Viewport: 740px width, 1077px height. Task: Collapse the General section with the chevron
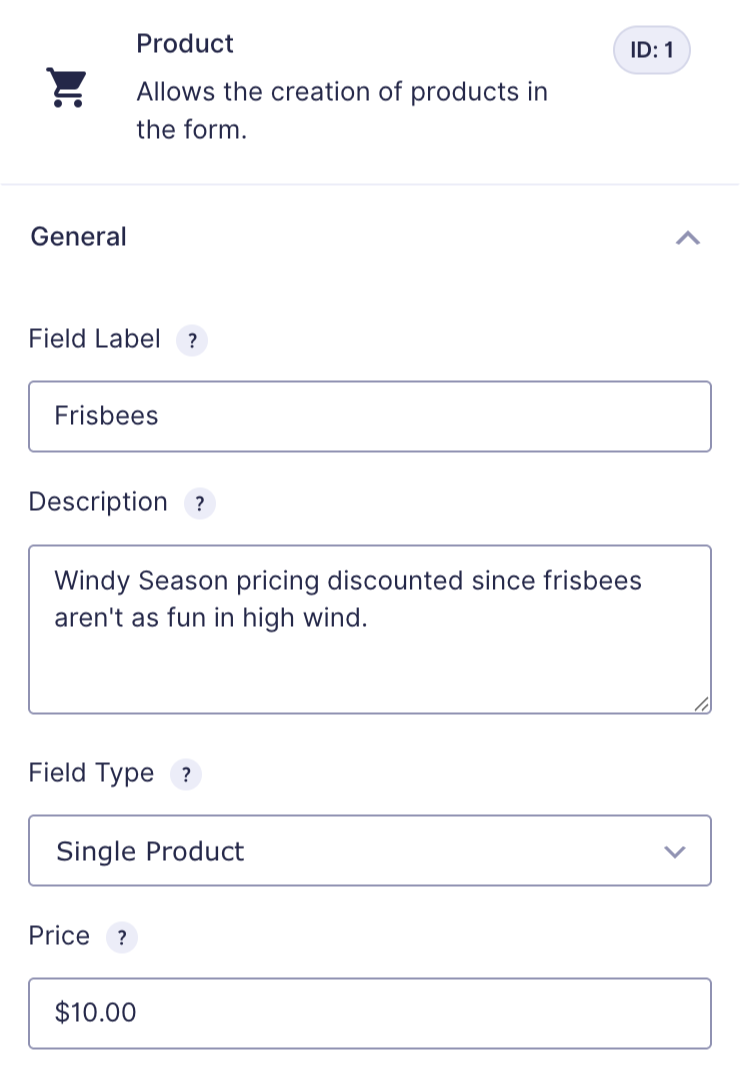pyautogui.click(x=688, y=238)
